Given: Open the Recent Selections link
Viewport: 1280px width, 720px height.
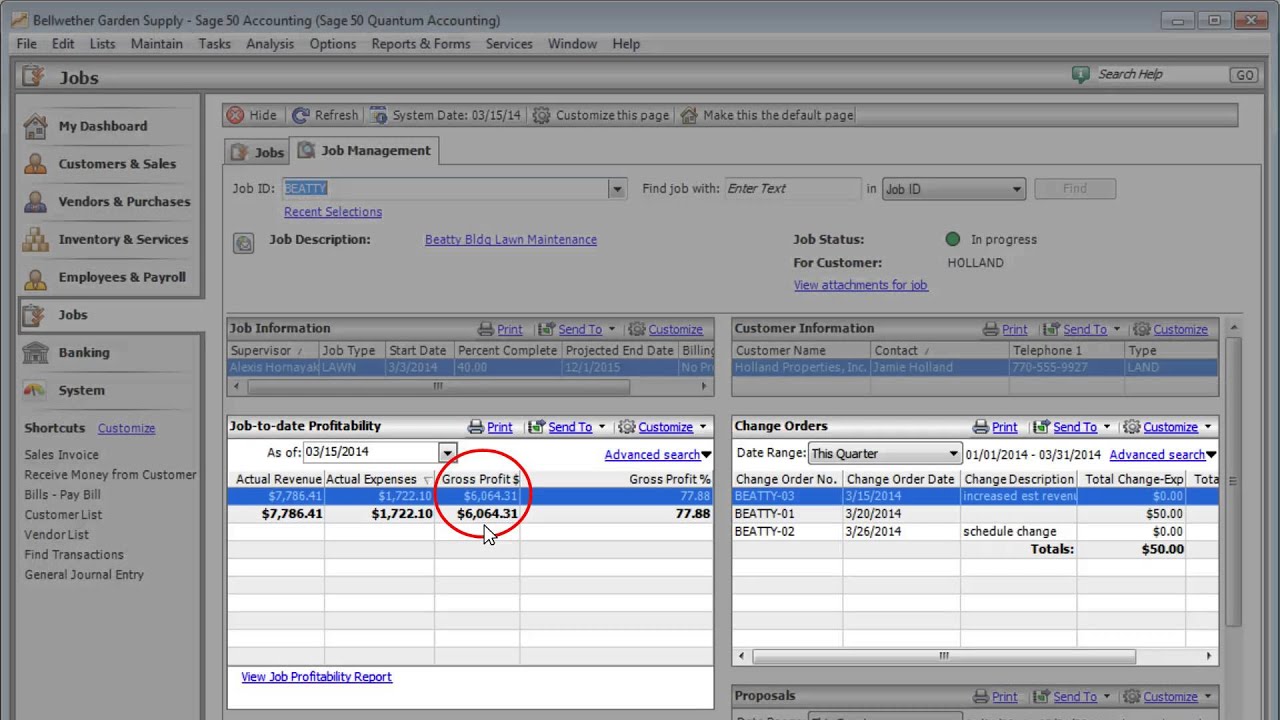Looking at the screenshot, I should pyautogui.click(x=333, y=212).
